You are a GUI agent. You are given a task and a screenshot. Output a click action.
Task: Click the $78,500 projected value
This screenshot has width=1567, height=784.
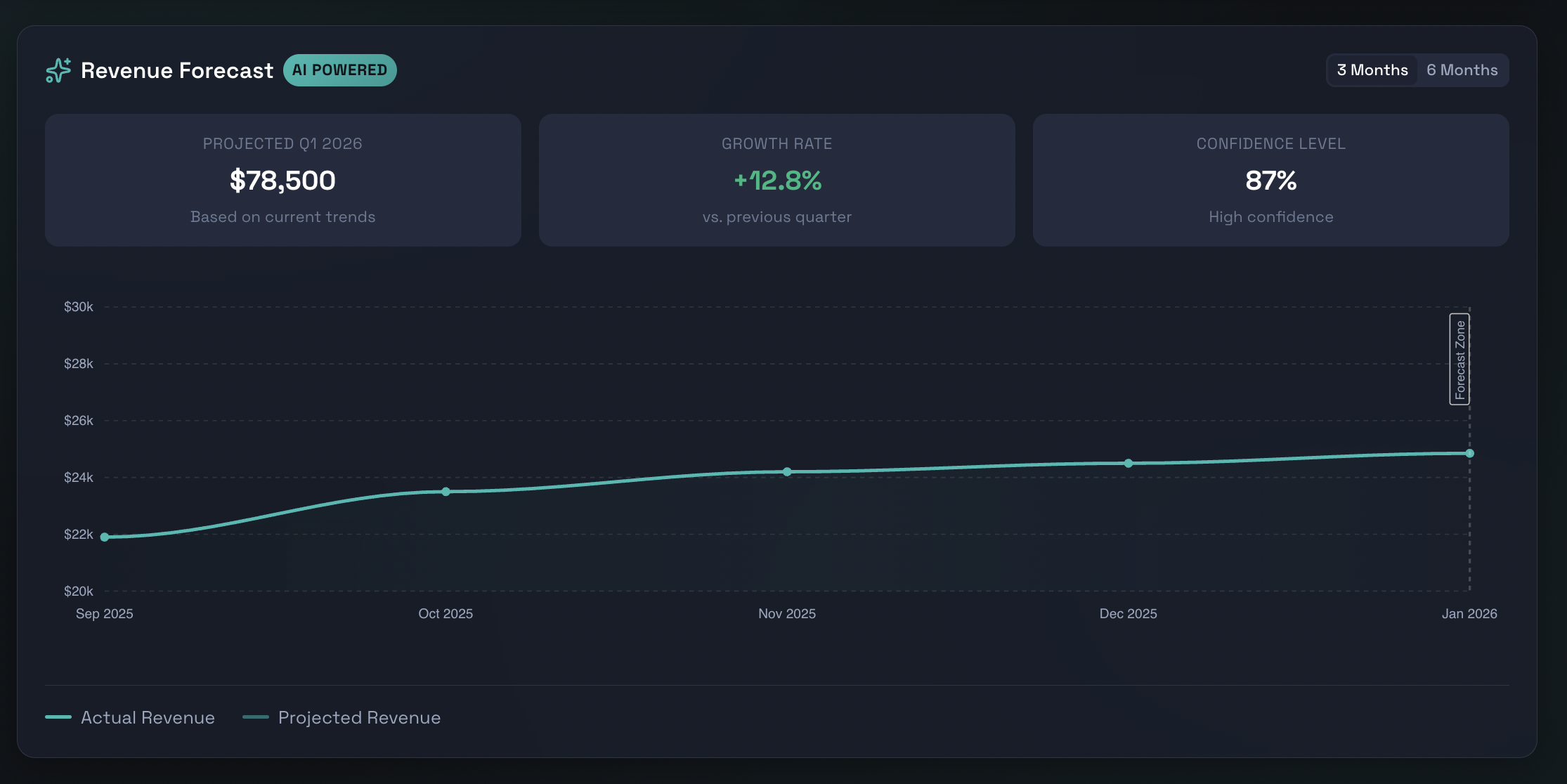[282, 181]
